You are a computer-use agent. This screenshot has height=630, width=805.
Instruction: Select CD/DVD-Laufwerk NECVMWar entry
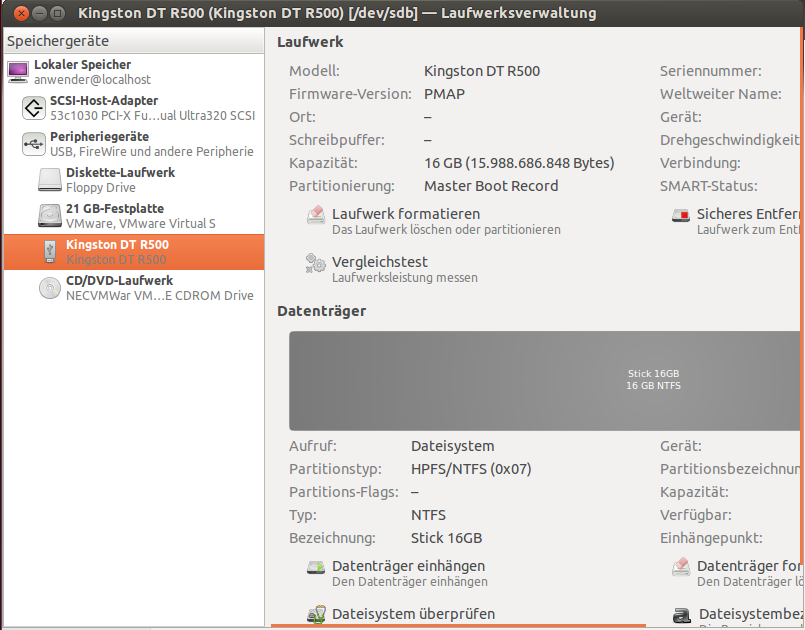click(134, 288)
